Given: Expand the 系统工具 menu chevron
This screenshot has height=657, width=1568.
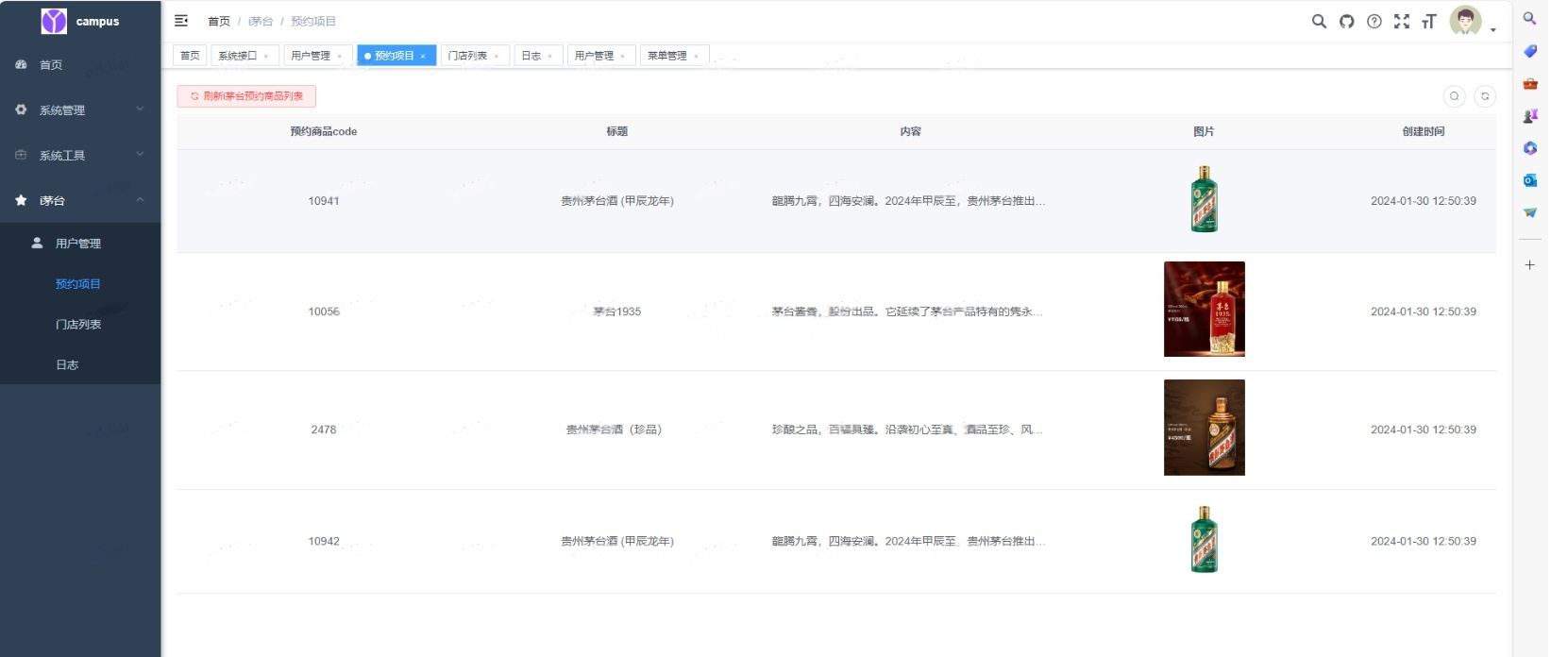Looking at the screenshot, I should click(x=140, y=154).
